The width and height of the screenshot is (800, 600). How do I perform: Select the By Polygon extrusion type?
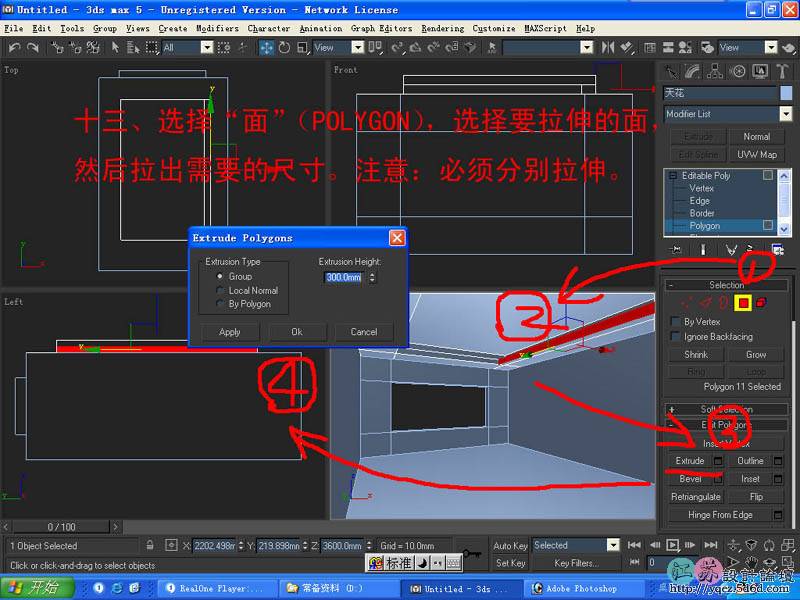coord(220,304)
